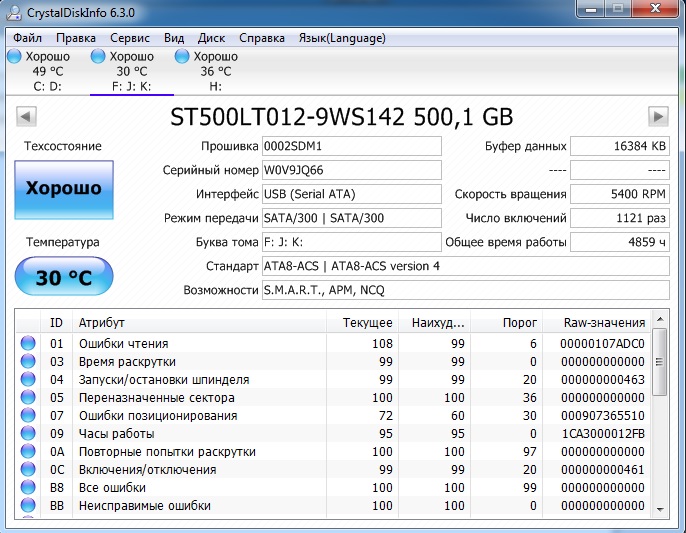Click the Стандарт field ATA8-ACS
Image resolution: width=686 pixels, height=533 pixels.
click(466, 266)
